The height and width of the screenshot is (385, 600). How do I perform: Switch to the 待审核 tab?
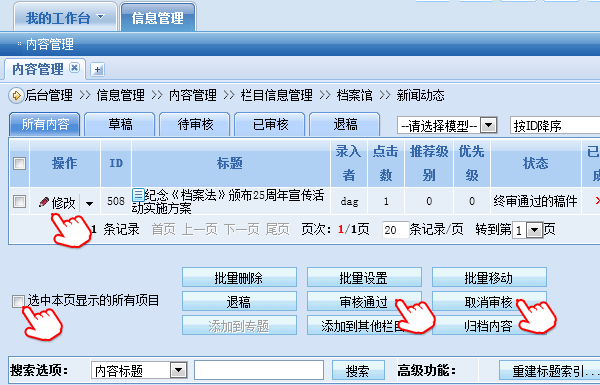195,124
